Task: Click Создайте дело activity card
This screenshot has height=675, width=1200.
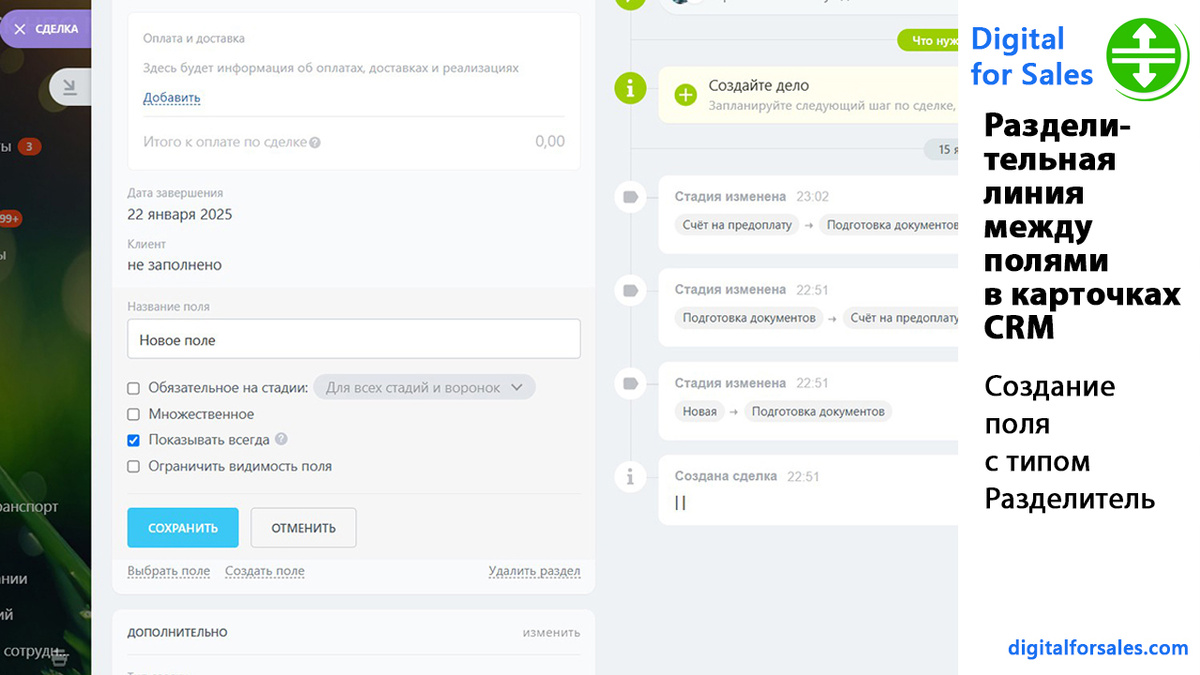Action: tap(807, 95)
